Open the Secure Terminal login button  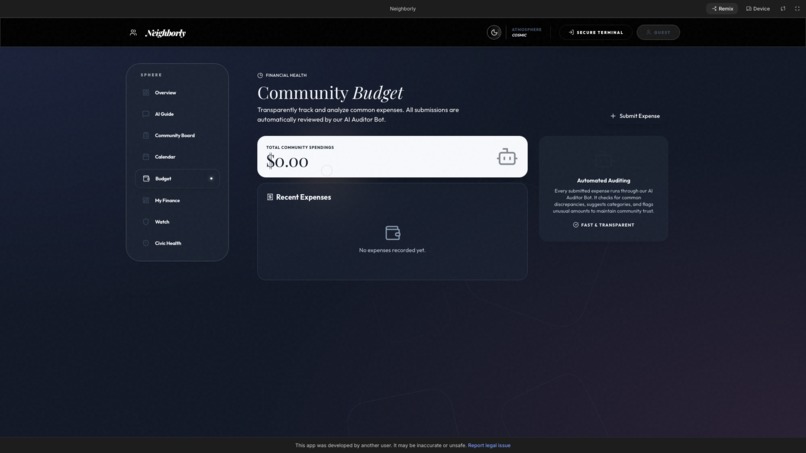[596, 32]
